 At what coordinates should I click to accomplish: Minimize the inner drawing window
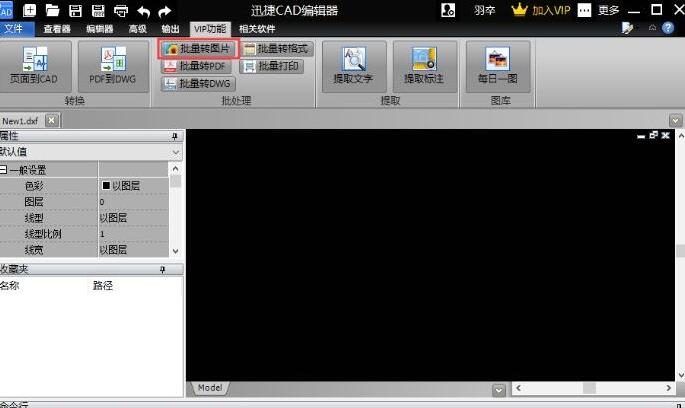tap(641, 136)
